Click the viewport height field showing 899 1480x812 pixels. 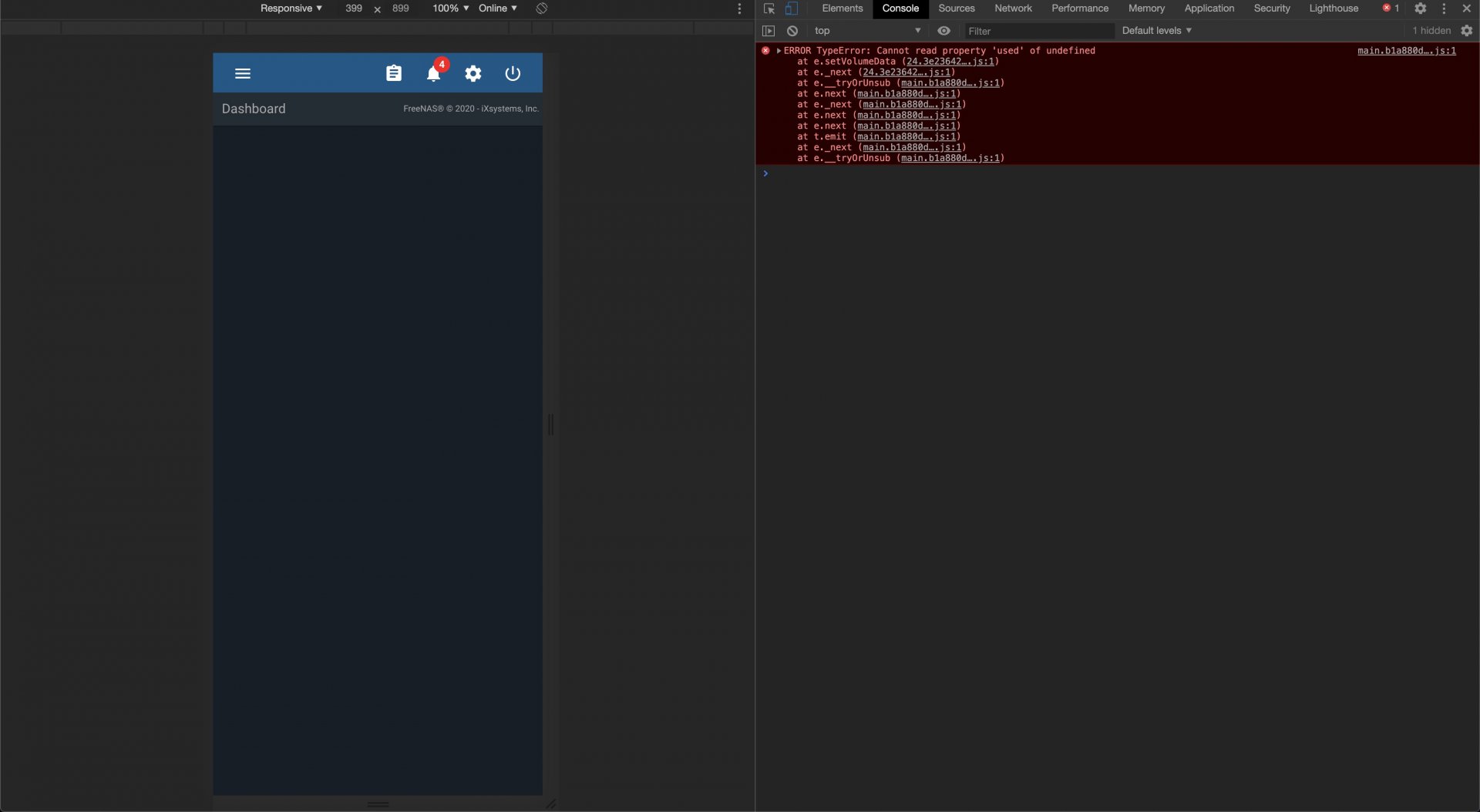(x=401, y=8)
